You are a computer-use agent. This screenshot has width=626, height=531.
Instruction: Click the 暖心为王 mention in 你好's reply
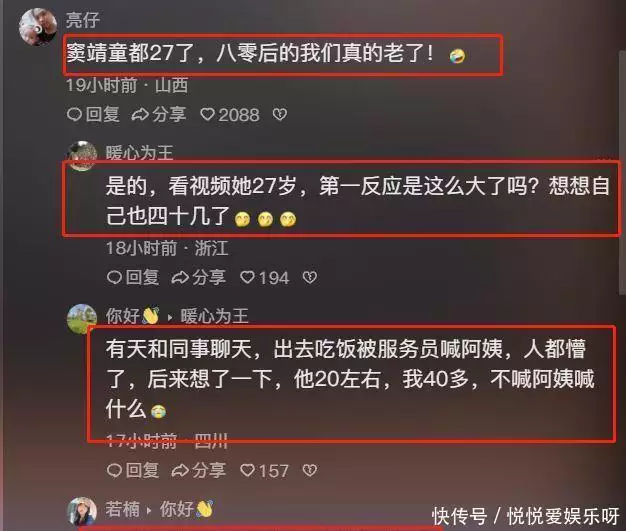215,316
